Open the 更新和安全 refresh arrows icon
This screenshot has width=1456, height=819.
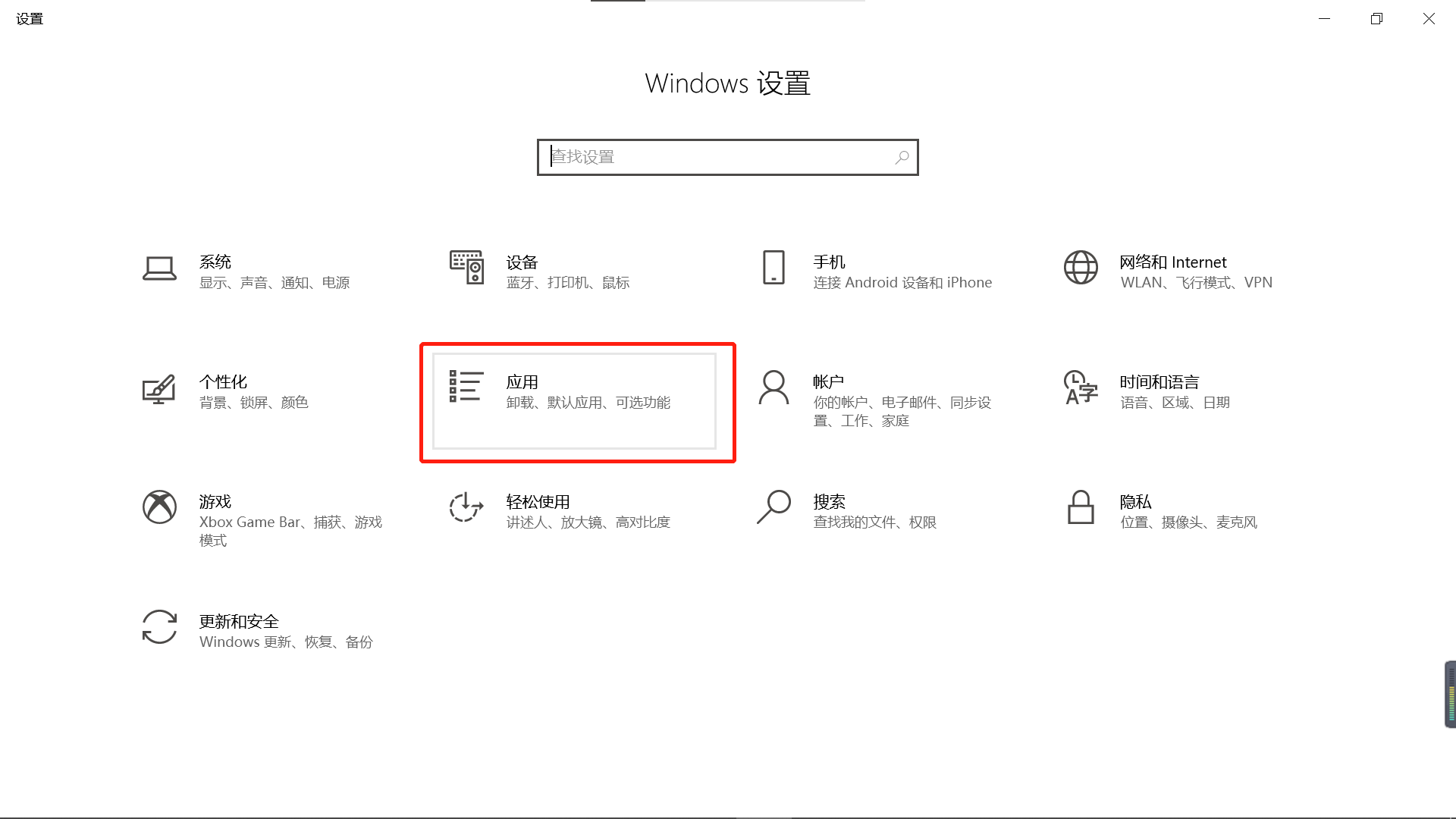coord(159,627)
